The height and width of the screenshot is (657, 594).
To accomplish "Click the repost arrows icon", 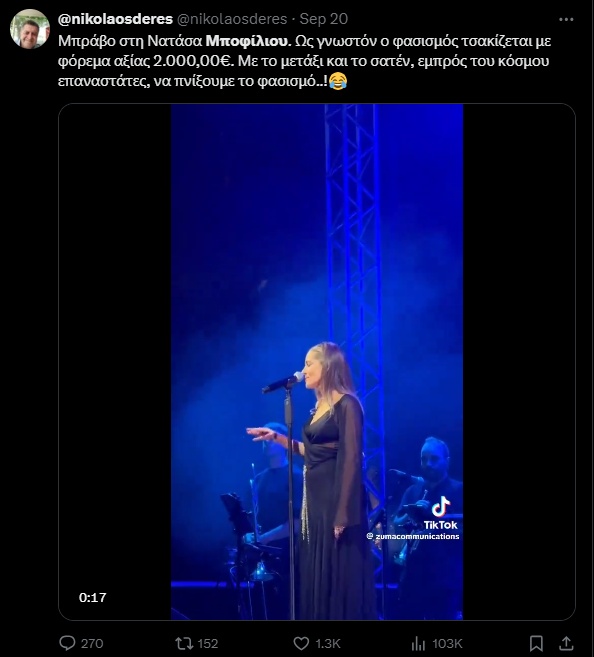I will 184,643.
